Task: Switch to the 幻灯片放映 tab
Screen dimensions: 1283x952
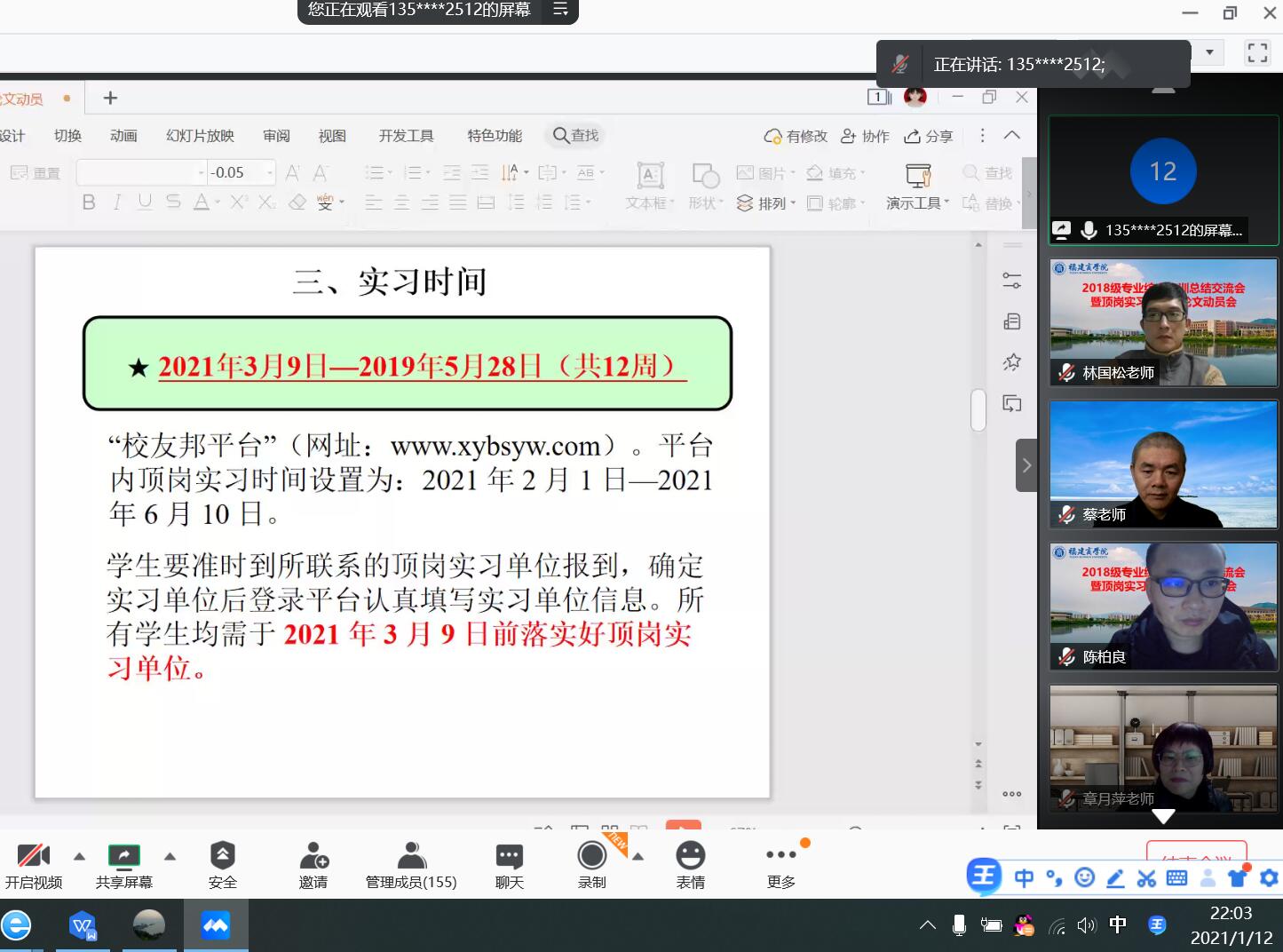Action: (x=198, y=135)
